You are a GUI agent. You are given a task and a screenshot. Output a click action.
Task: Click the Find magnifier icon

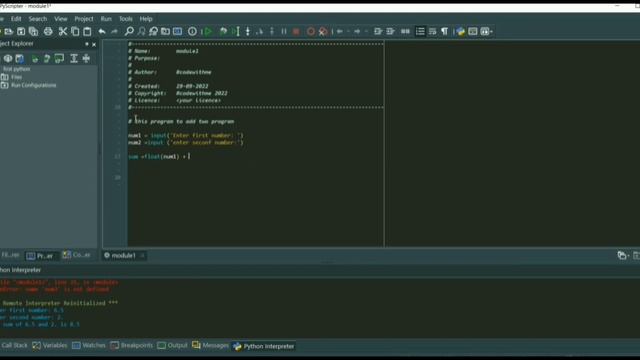(129, 31)
